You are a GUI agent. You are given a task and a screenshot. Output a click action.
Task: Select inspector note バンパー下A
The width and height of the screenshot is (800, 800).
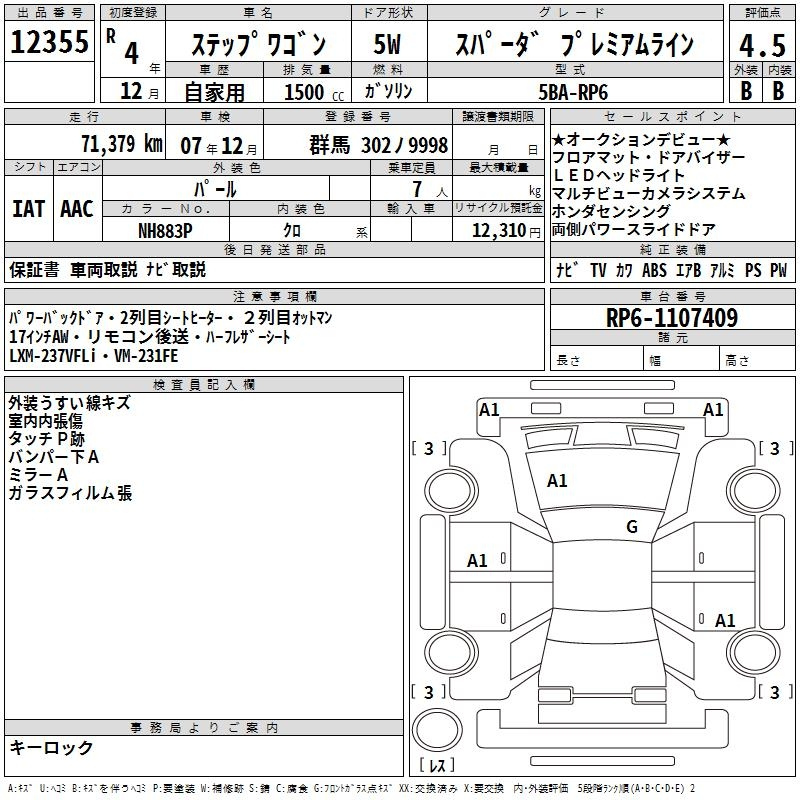(x=54, y=457)
